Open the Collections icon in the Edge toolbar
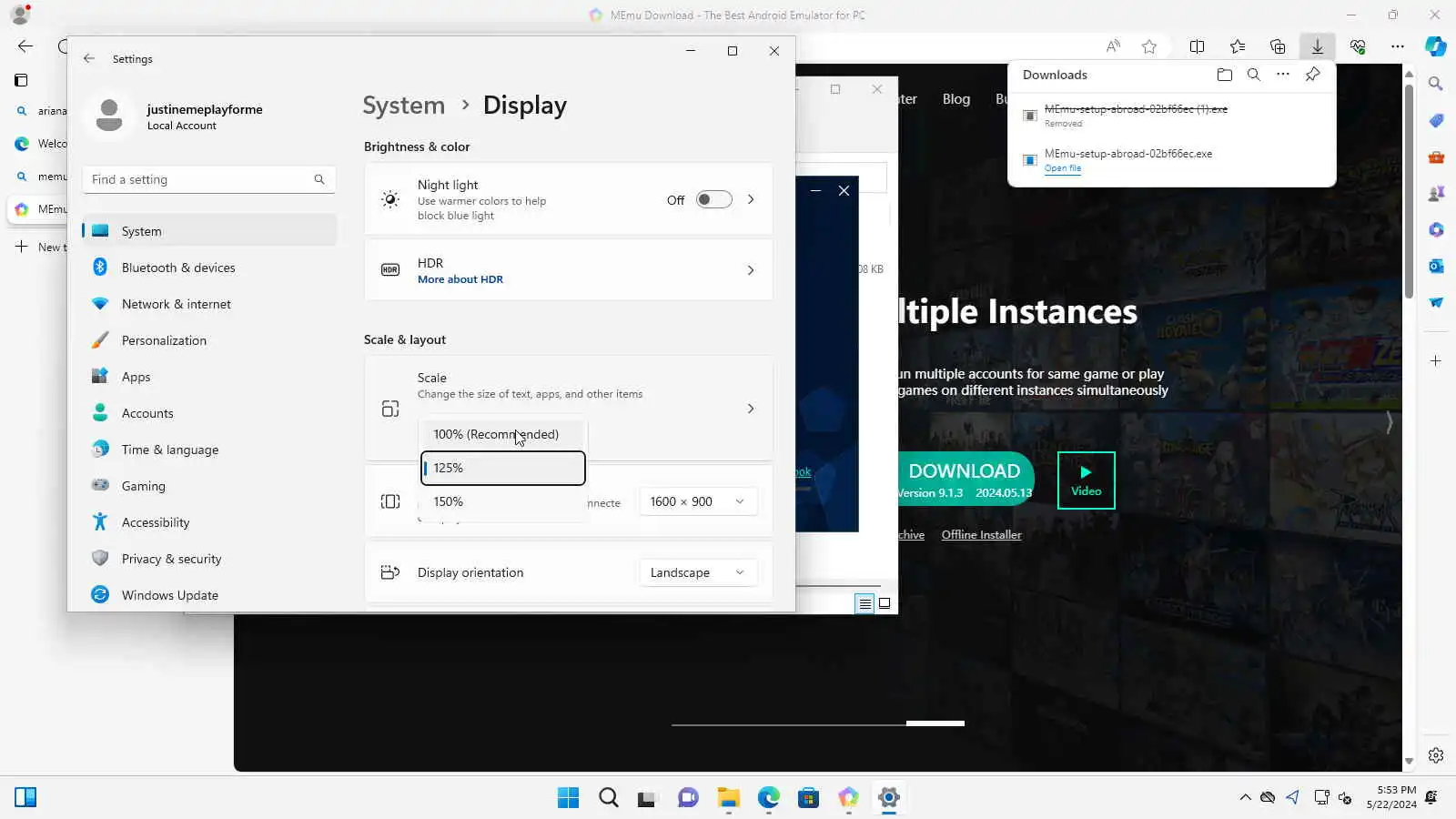Viewport: 1456px width, 819px height. [1278, 46]
